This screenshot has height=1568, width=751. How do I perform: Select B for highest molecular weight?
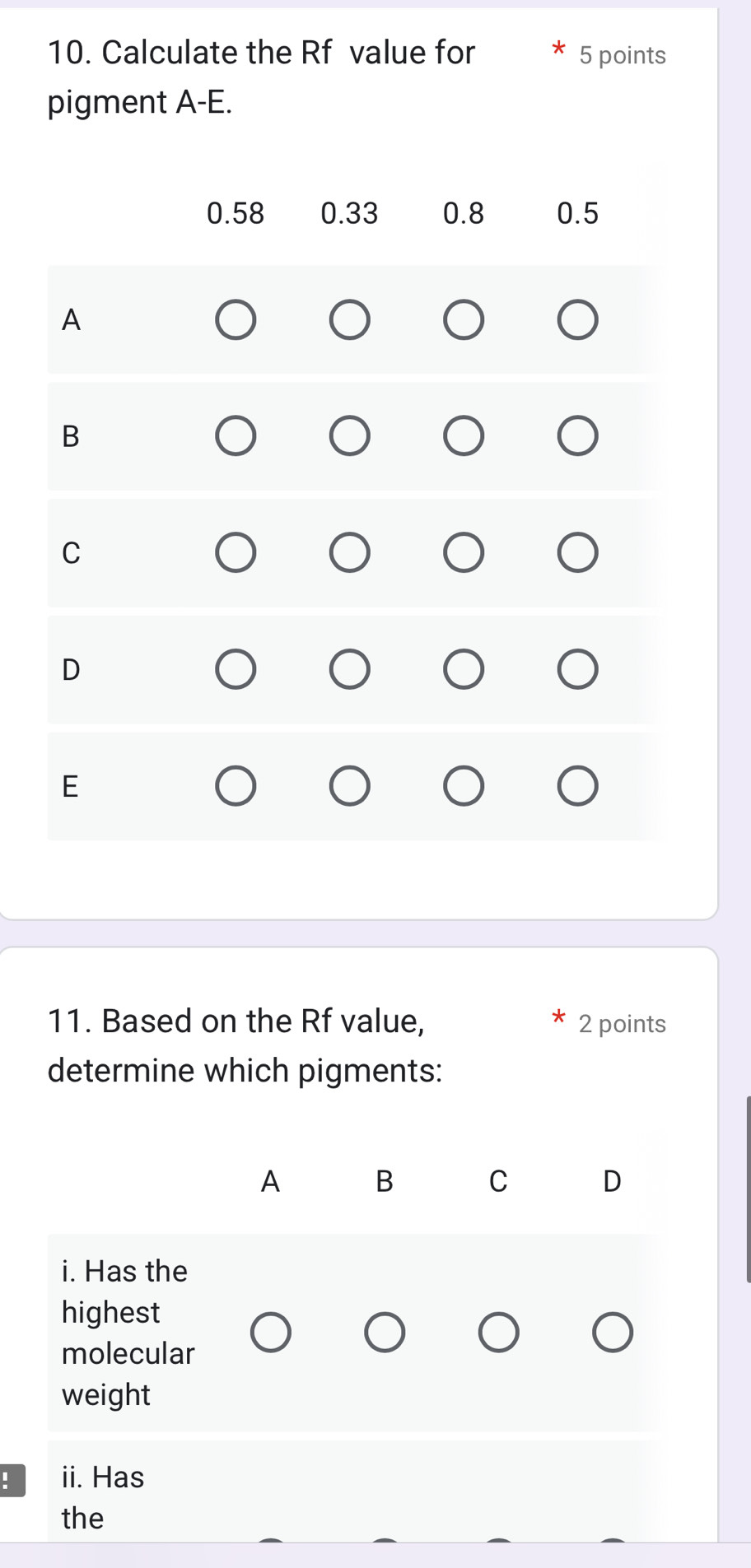385,1333
